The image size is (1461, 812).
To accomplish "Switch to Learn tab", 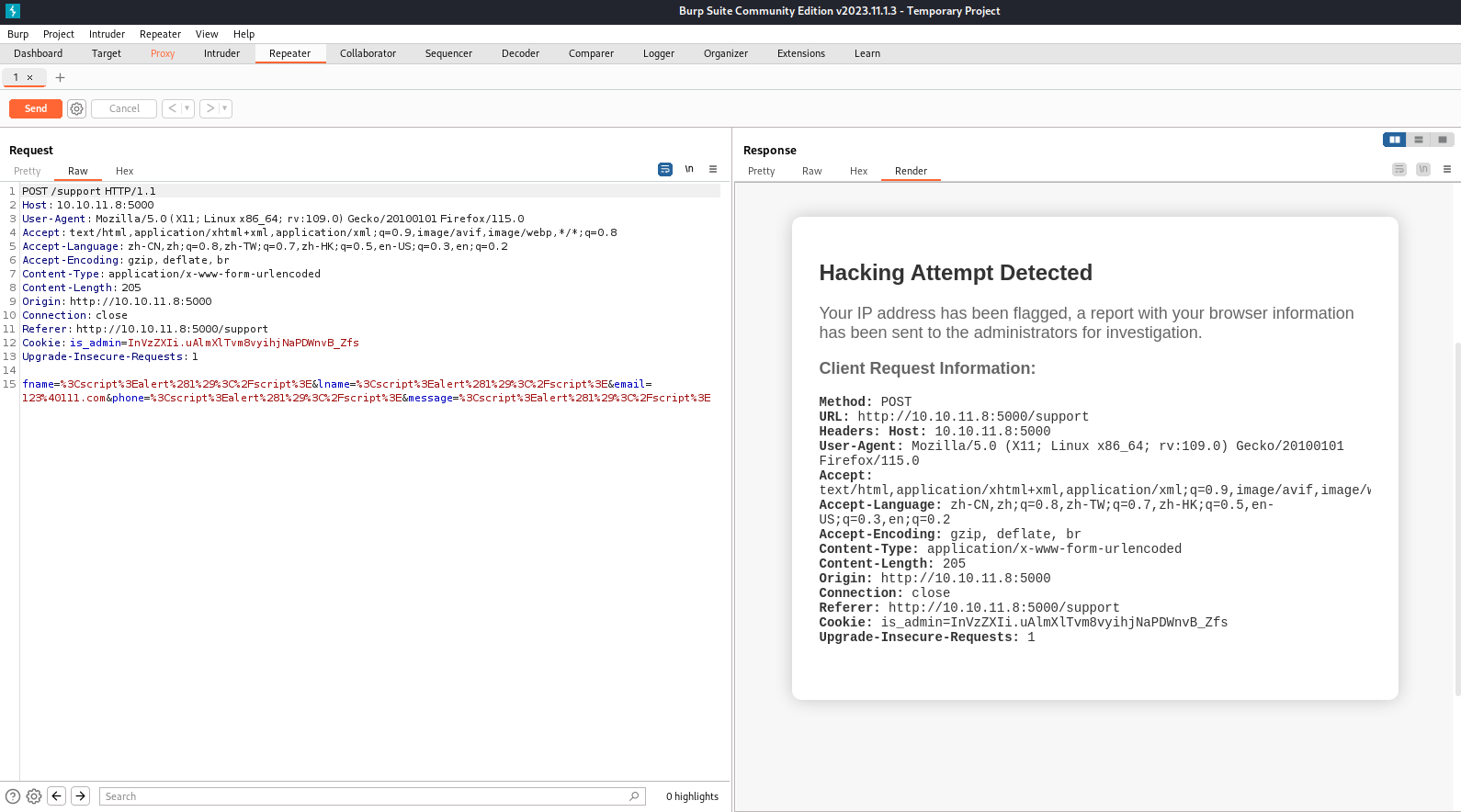I will [x=867, y=53].
